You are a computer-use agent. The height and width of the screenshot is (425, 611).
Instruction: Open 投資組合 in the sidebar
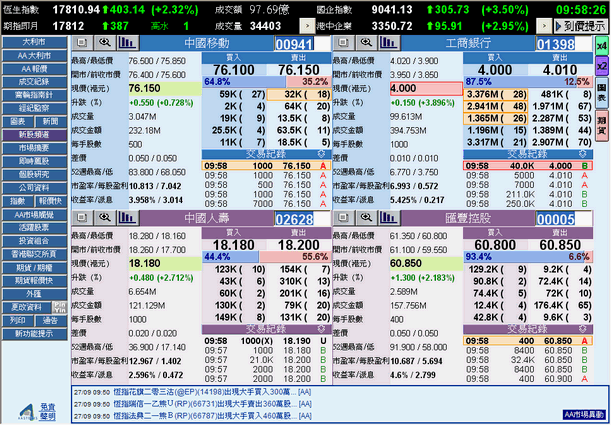point(35,241)
